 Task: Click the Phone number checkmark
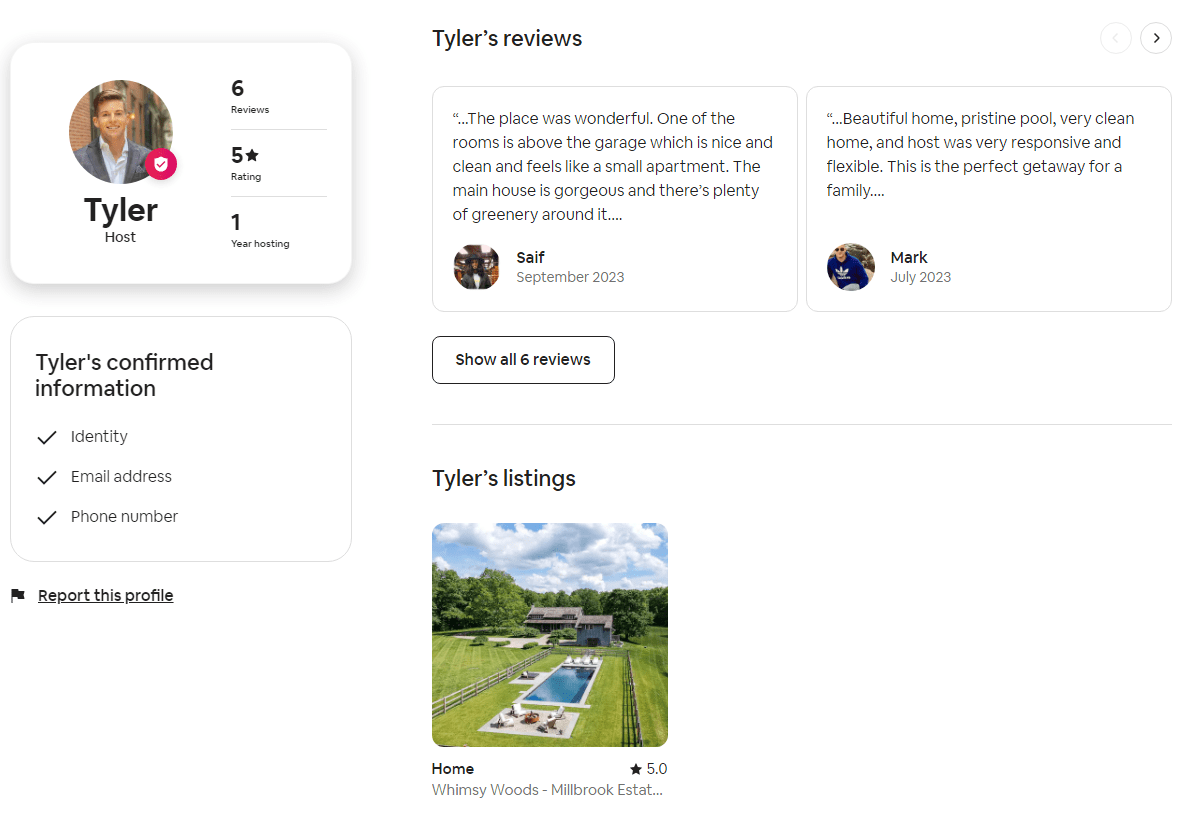point(46,517)
